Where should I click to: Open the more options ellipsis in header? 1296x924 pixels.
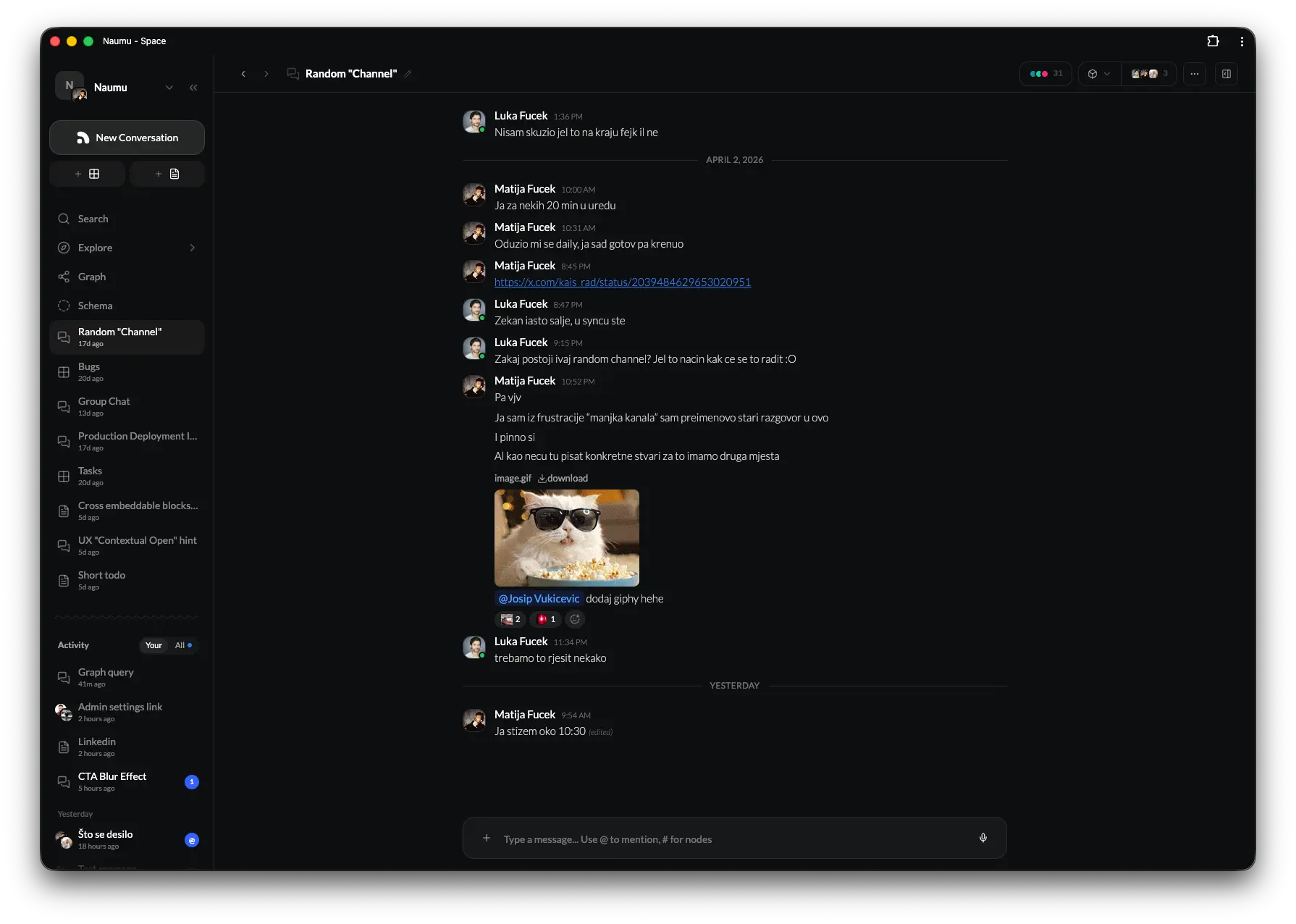(x=1195, y=74)
